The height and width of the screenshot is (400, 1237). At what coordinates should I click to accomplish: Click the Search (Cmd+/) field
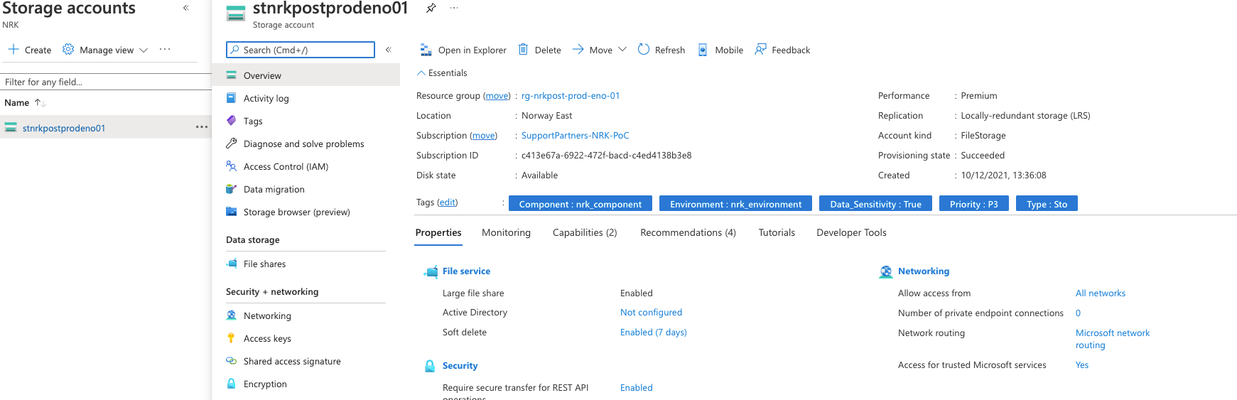tap(300, 49)
